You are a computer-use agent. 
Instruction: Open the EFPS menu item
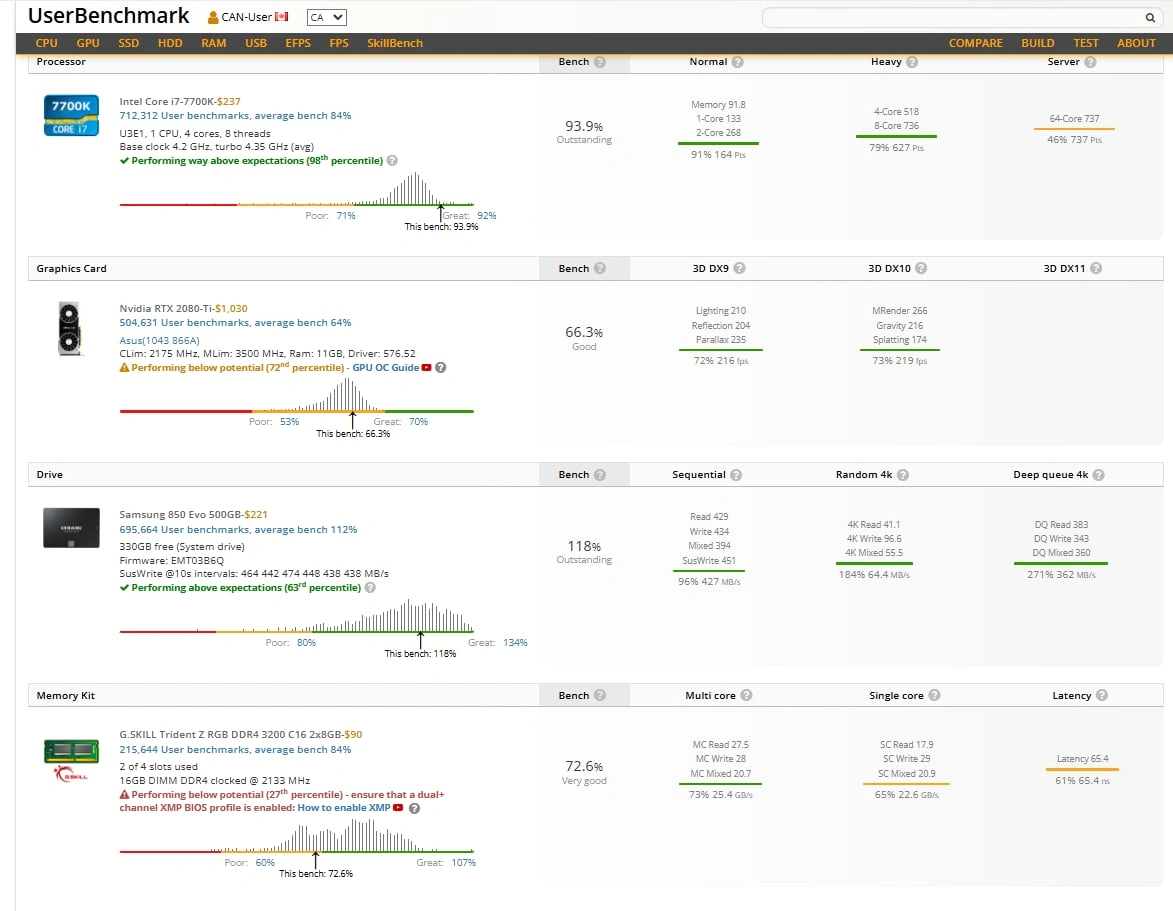coord(298,43)
